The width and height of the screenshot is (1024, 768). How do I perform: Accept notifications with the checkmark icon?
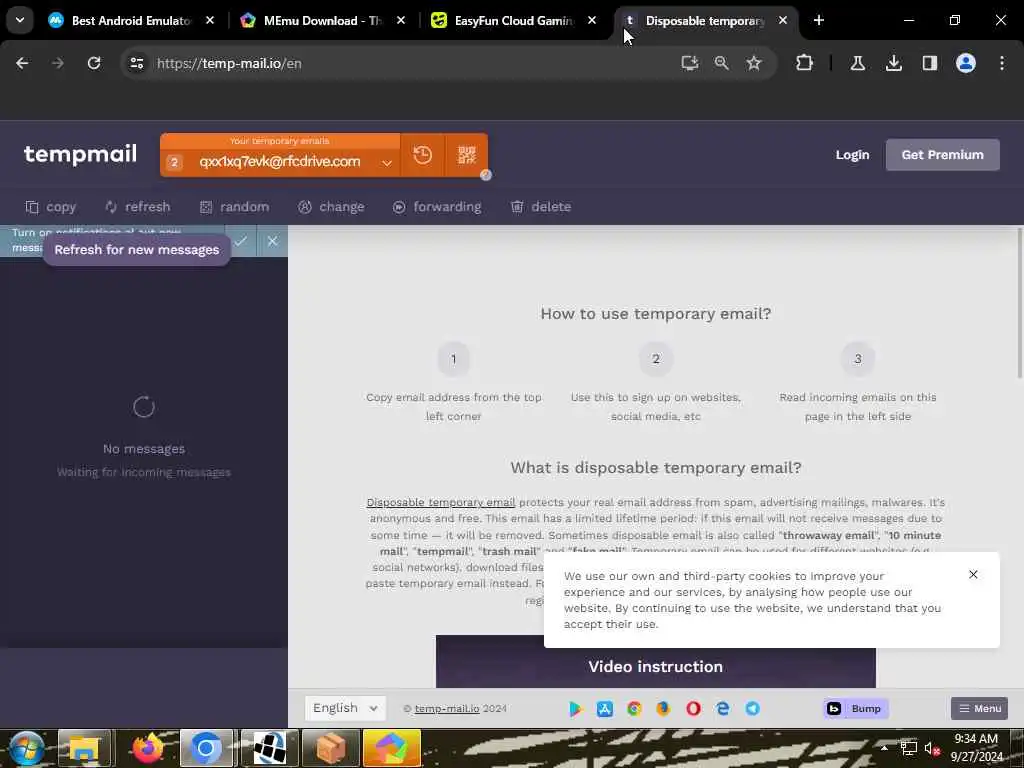[241, 241]
